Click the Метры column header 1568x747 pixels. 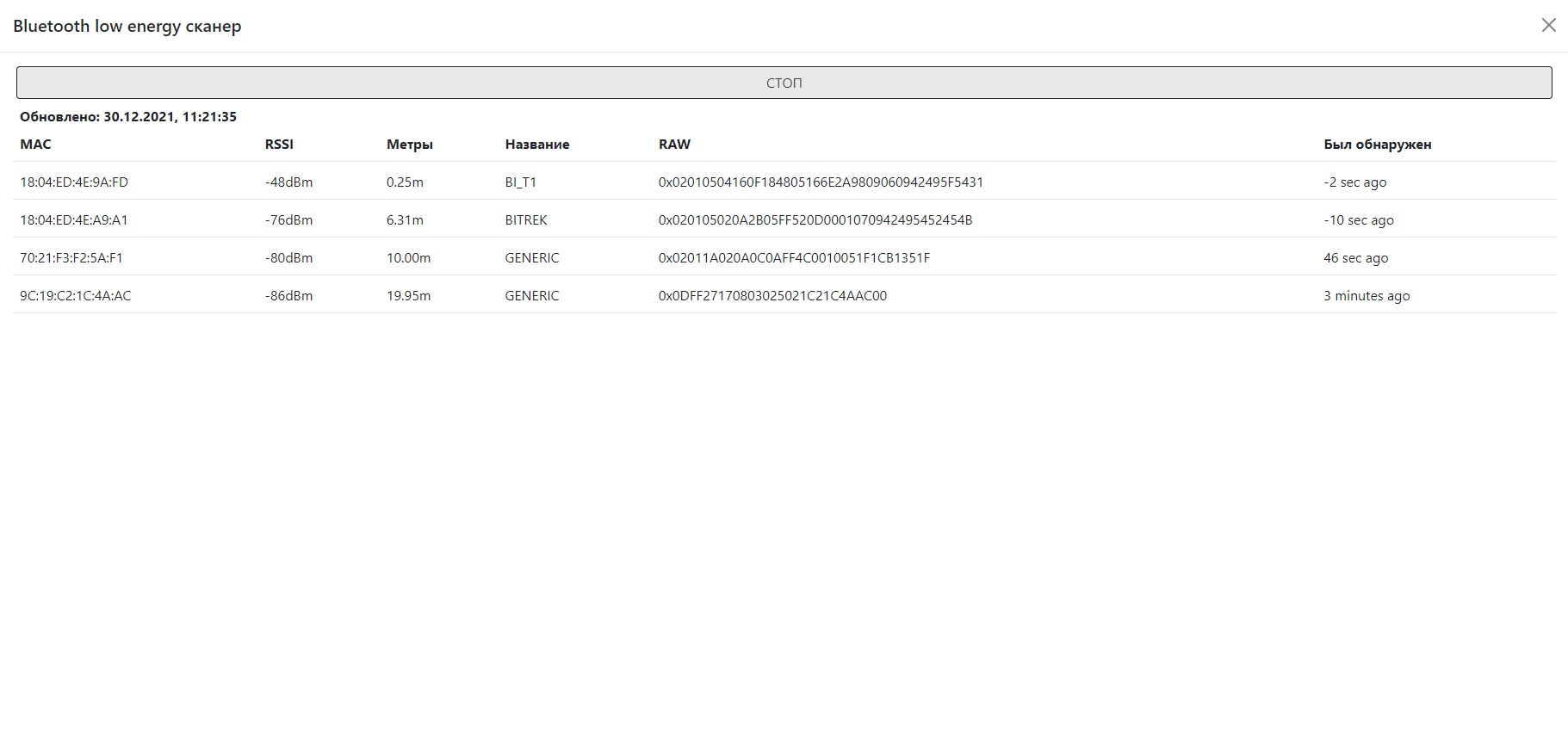click(x=409, y=145)
